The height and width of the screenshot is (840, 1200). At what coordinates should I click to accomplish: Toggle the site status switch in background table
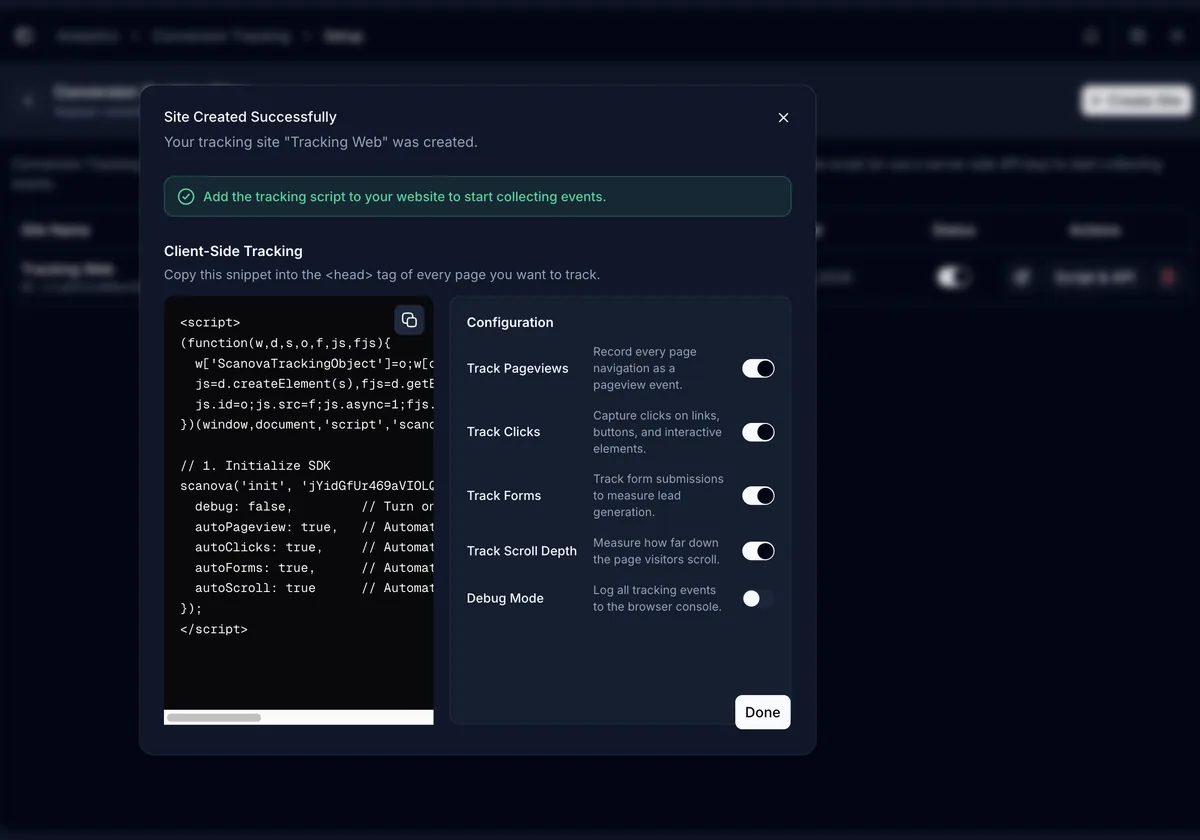(953, 277)
